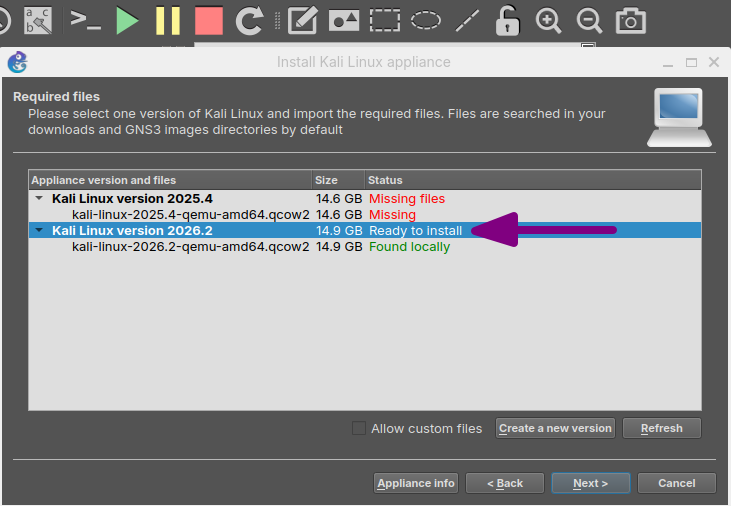Click the Next button
Screen dimensions: 731x506
591,483
